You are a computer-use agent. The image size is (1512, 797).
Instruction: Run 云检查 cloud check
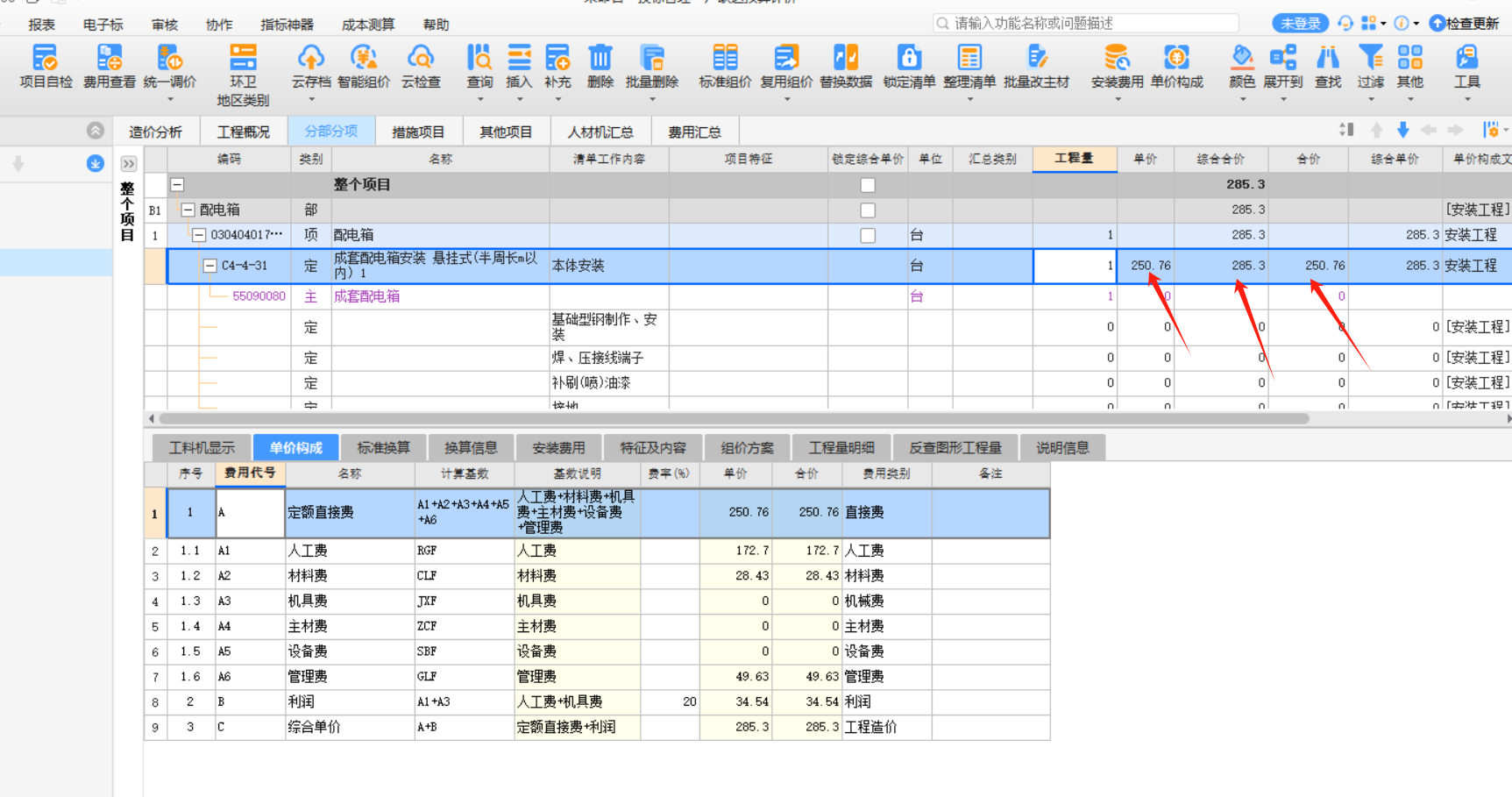coord(421,68)
